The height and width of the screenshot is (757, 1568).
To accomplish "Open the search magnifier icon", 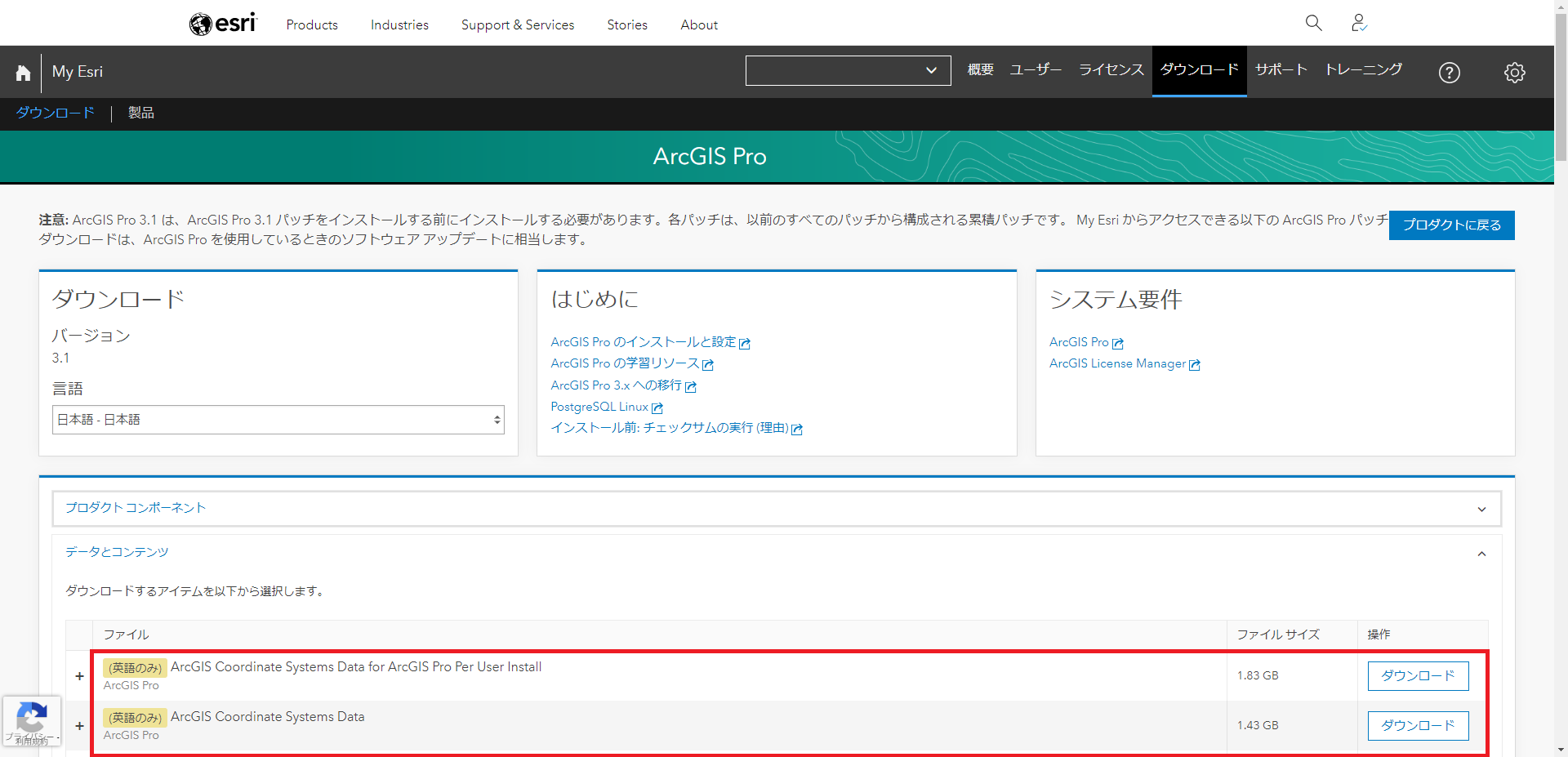I will pyautogui.click(x=1313, y=23).
